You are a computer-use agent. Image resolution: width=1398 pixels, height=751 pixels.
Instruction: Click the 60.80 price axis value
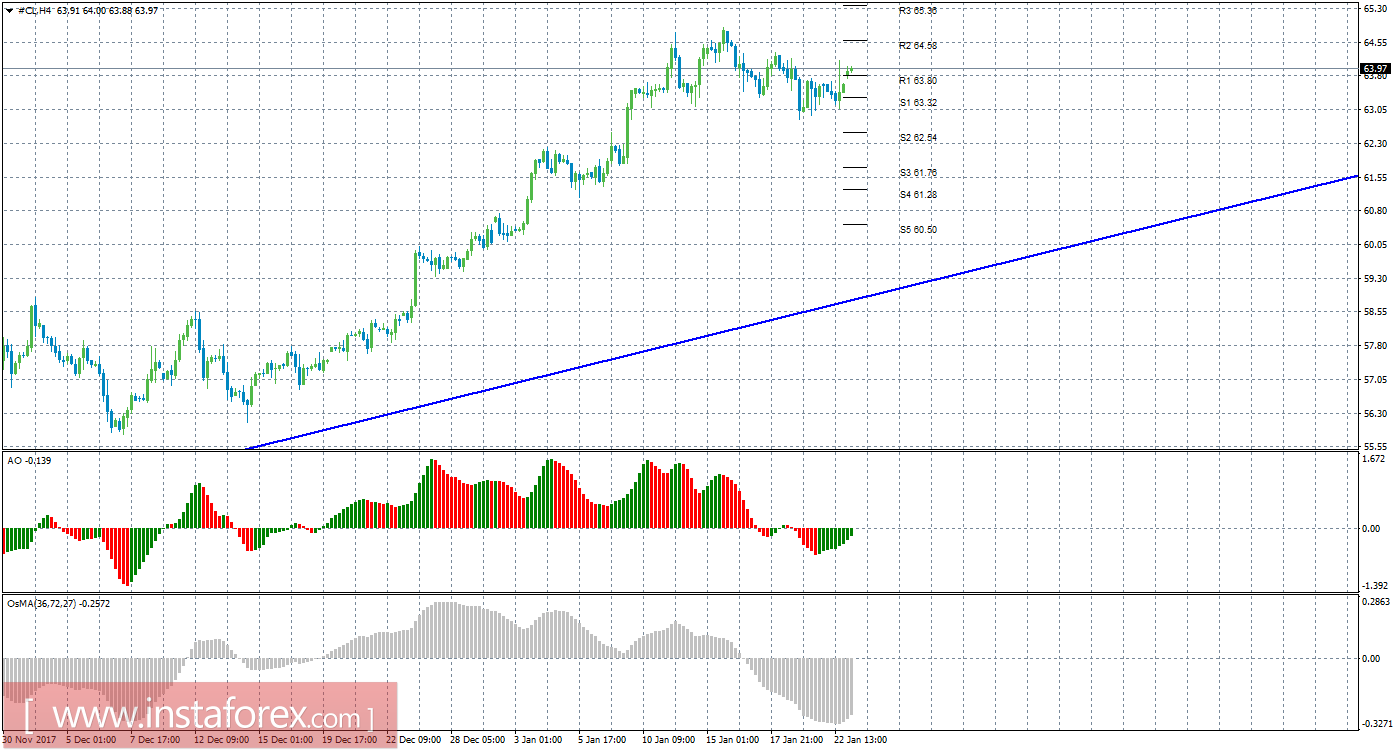click(x=1375, y=211)
